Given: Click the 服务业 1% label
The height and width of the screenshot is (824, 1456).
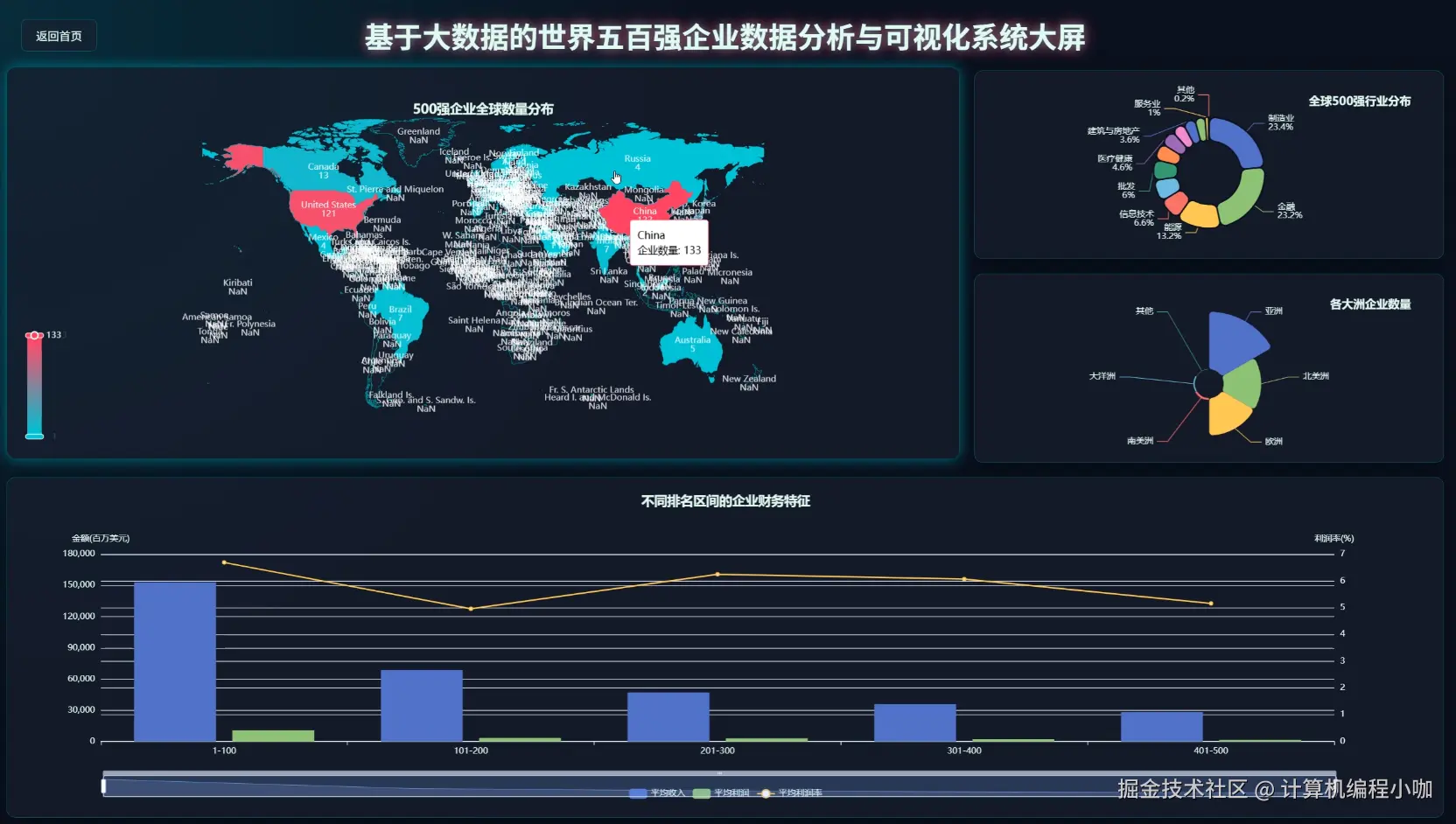Looking at the screenshot, I should pos(1147,108).
